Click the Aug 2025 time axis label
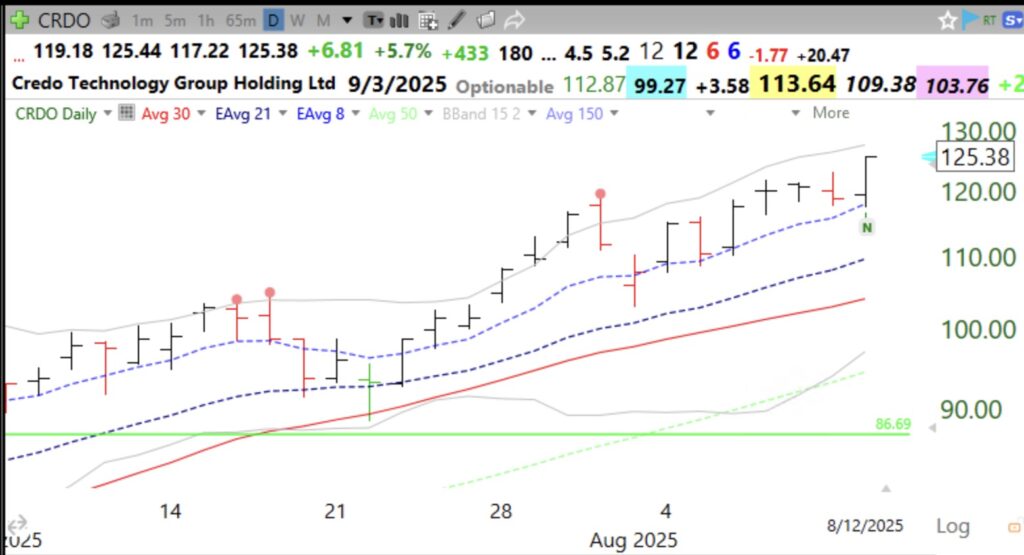Screen dimensions: 1024x555 pos(633,540)
